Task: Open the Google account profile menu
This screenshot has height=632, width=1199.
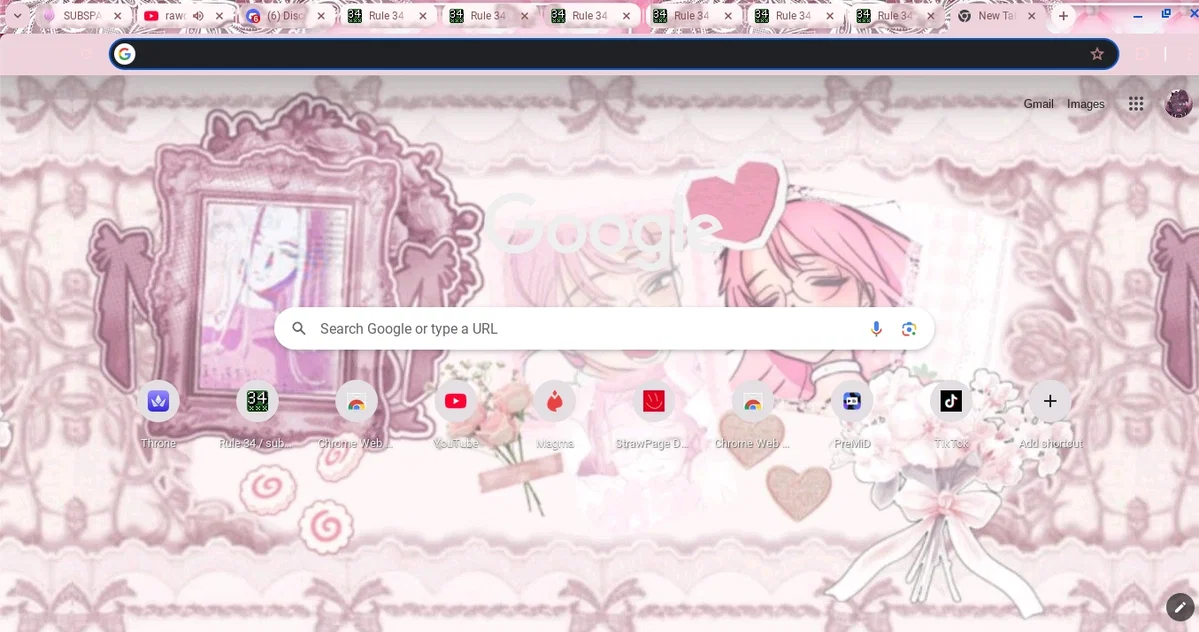Action: (1178, 104)
